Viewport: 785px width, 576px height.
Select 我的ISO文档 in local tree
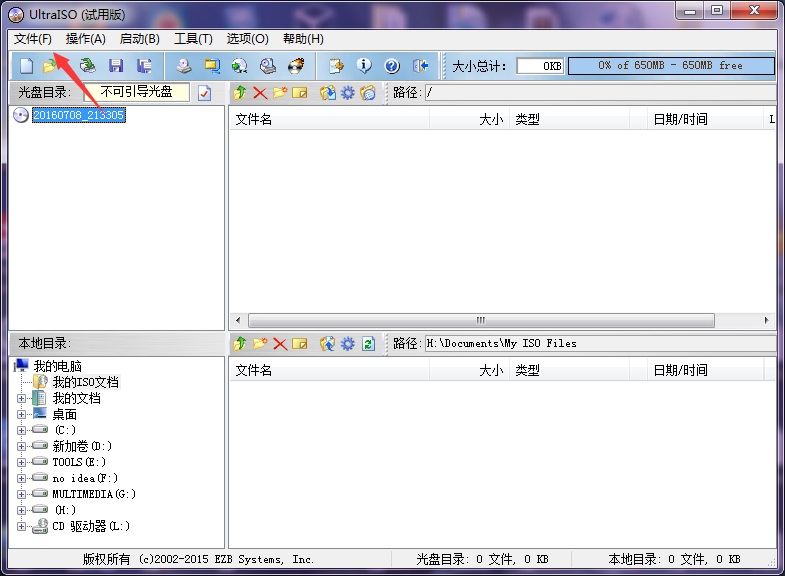pyautogui.click(x=86, y=382)
